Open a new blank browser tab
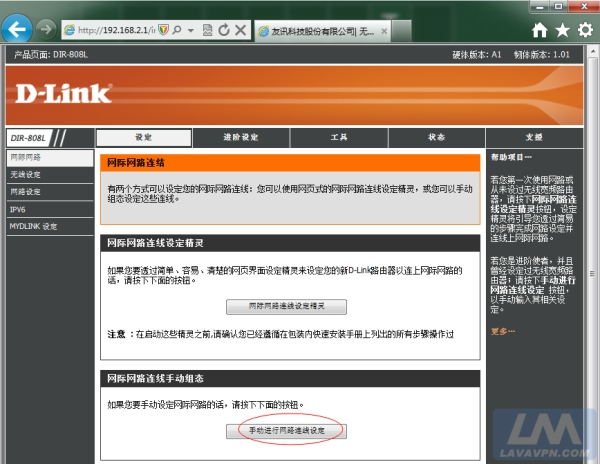600x464 pixels. click(401, 31)
